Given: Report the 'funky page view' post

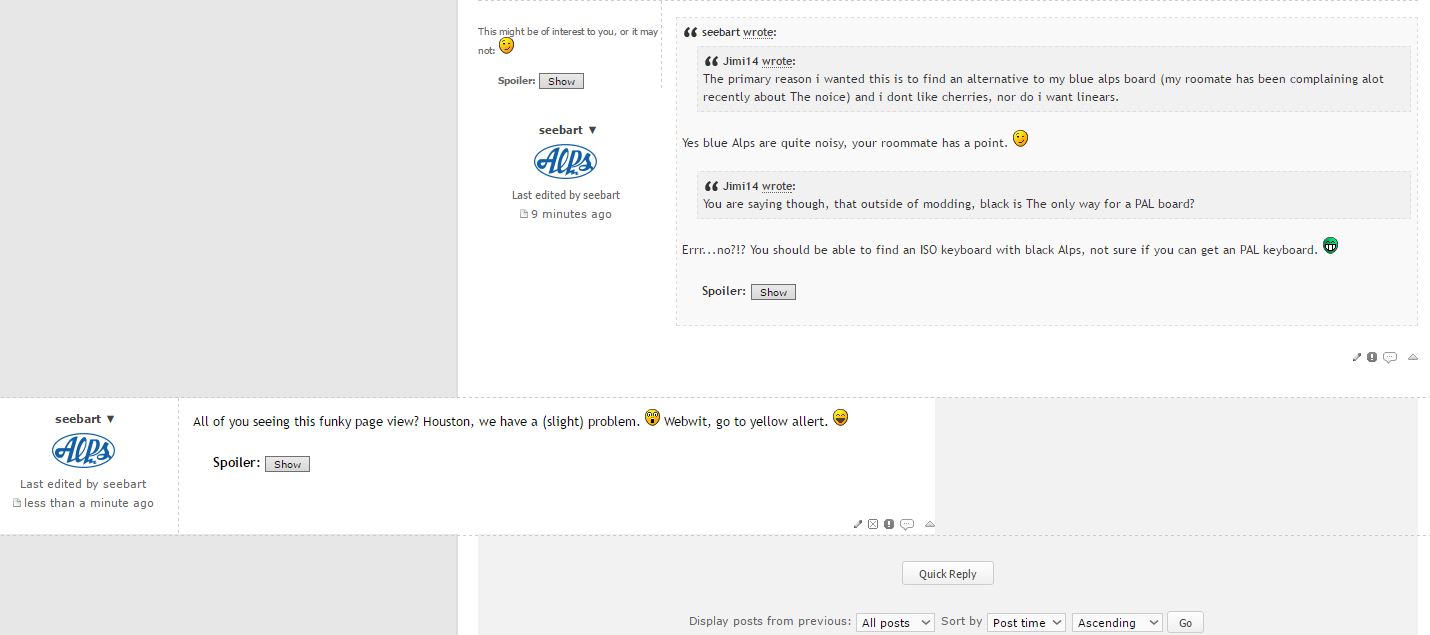Looking at the screenshot, I should tap(889, 524).
